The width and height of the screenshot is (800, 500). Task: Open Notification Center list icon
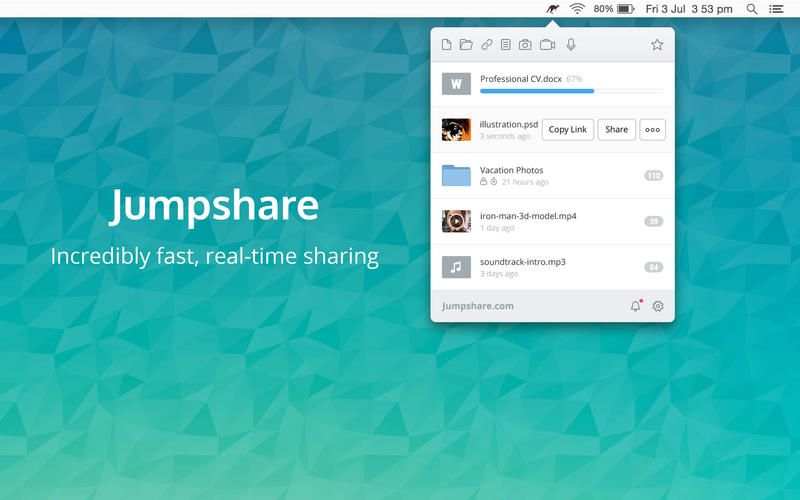coord(776,9)
